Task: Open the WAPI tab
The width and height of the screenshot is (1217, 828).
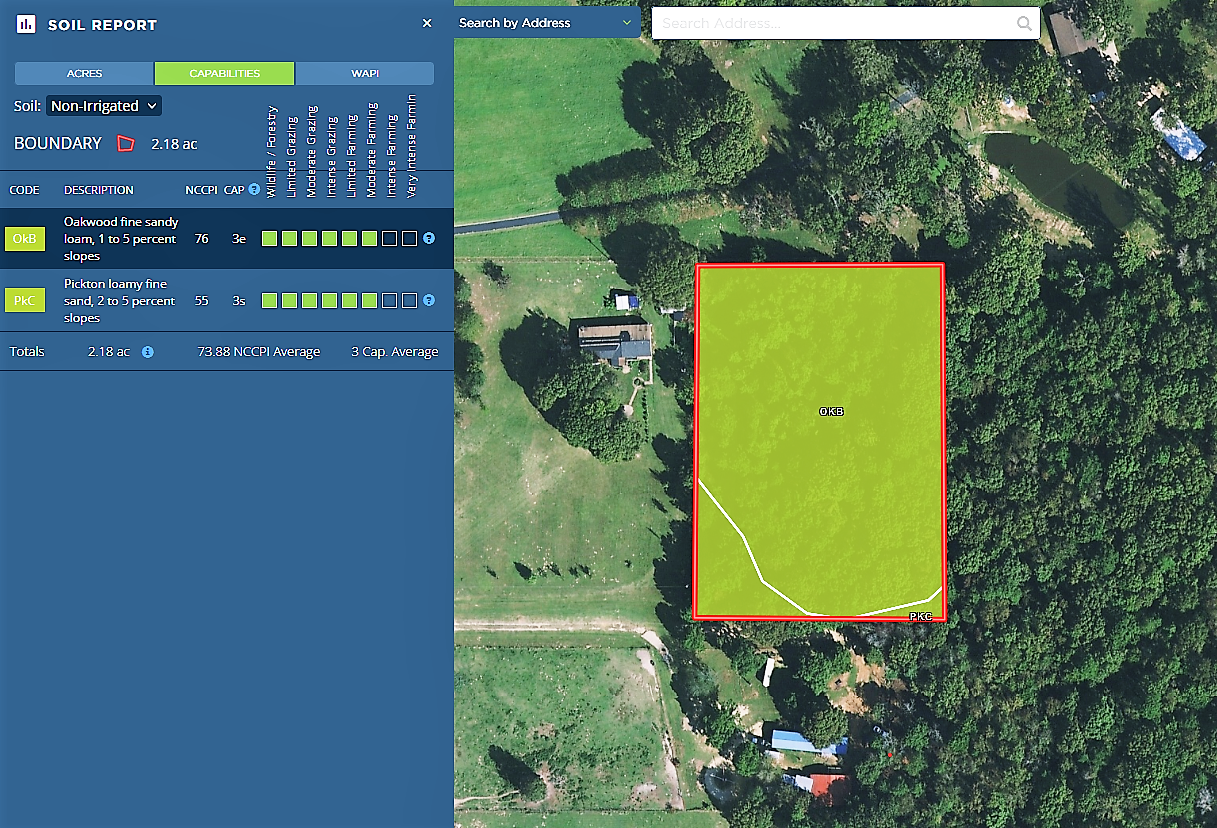Action: [x=364, y=74]
